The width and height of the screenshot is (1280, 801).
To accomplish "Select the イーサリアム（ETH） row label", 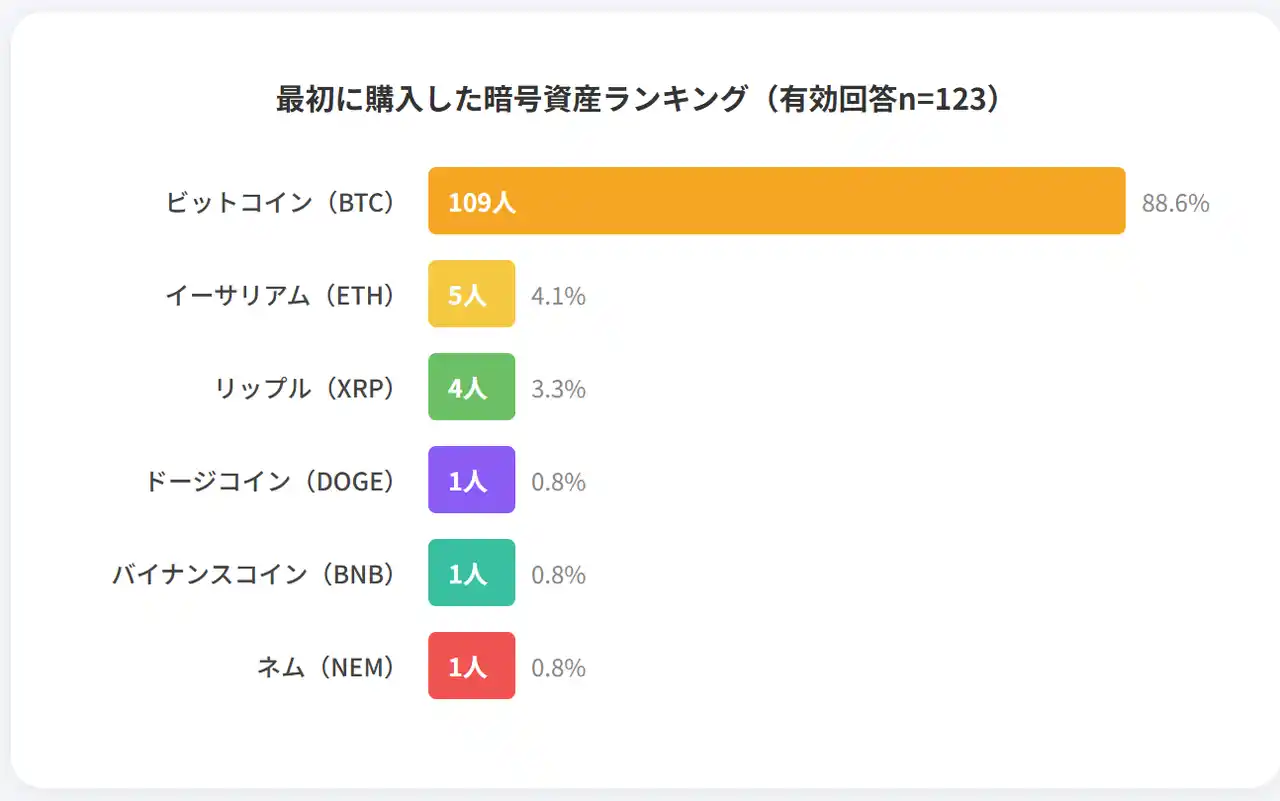I will tap(280, 296).
